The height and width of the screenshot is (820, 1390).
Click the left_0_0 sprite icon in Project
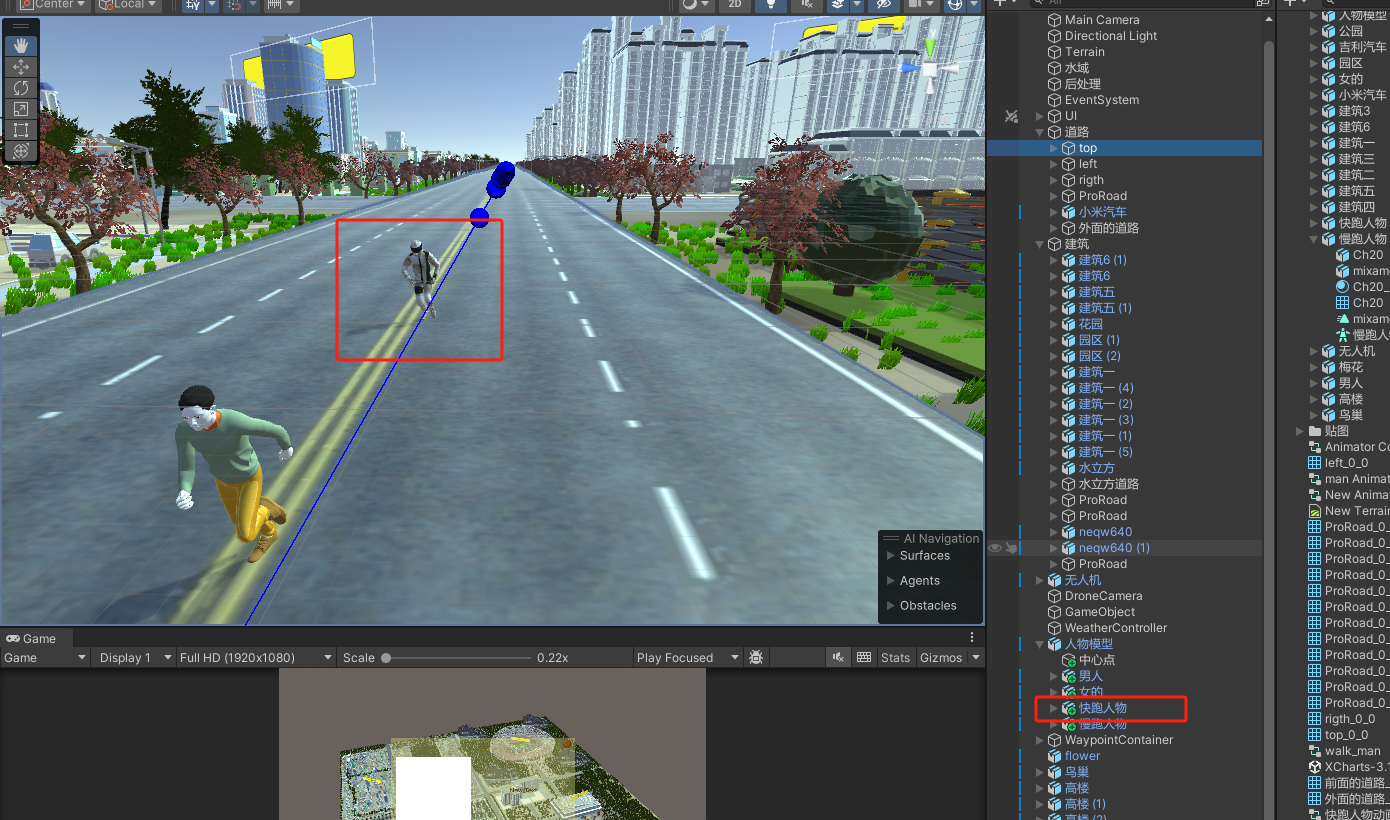pyautogui.click(x=1315, y=463)
